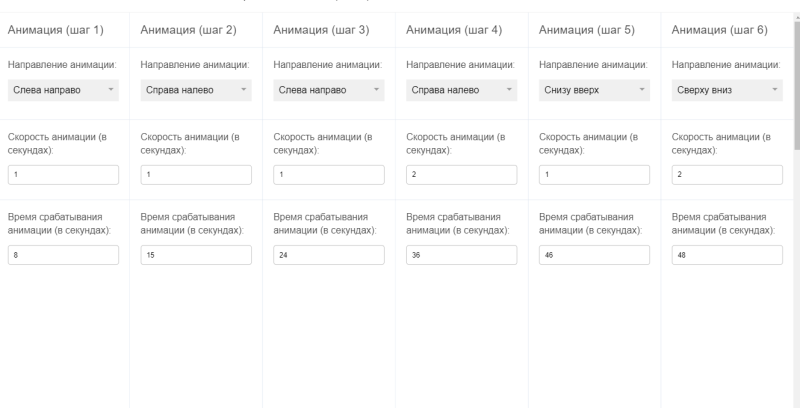
Task: Focus trigger time field showing 46
Action: [x=595, y=254]
